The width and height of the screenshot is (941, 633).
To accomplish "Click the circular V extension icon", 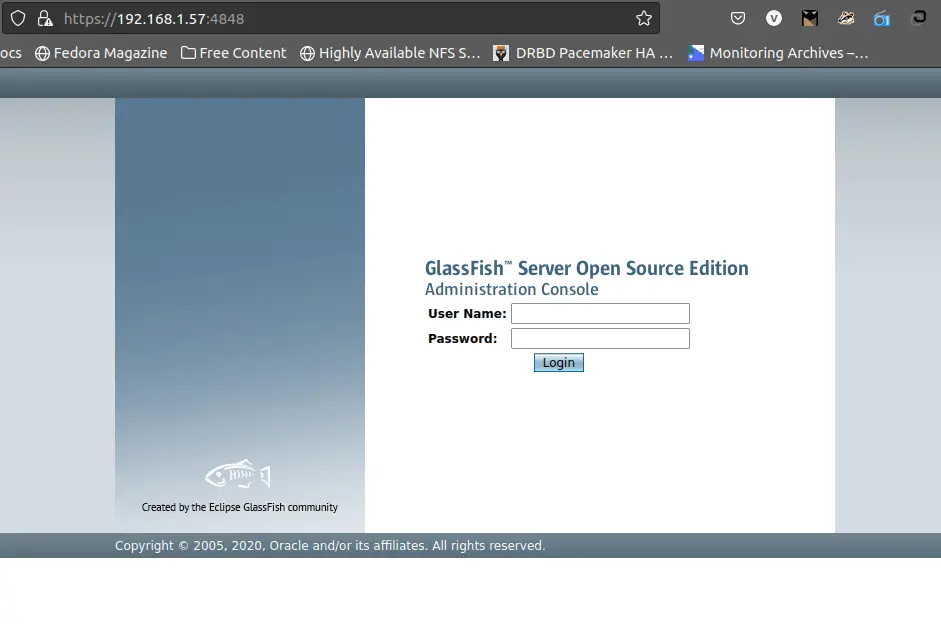I will tap(773, 18).
